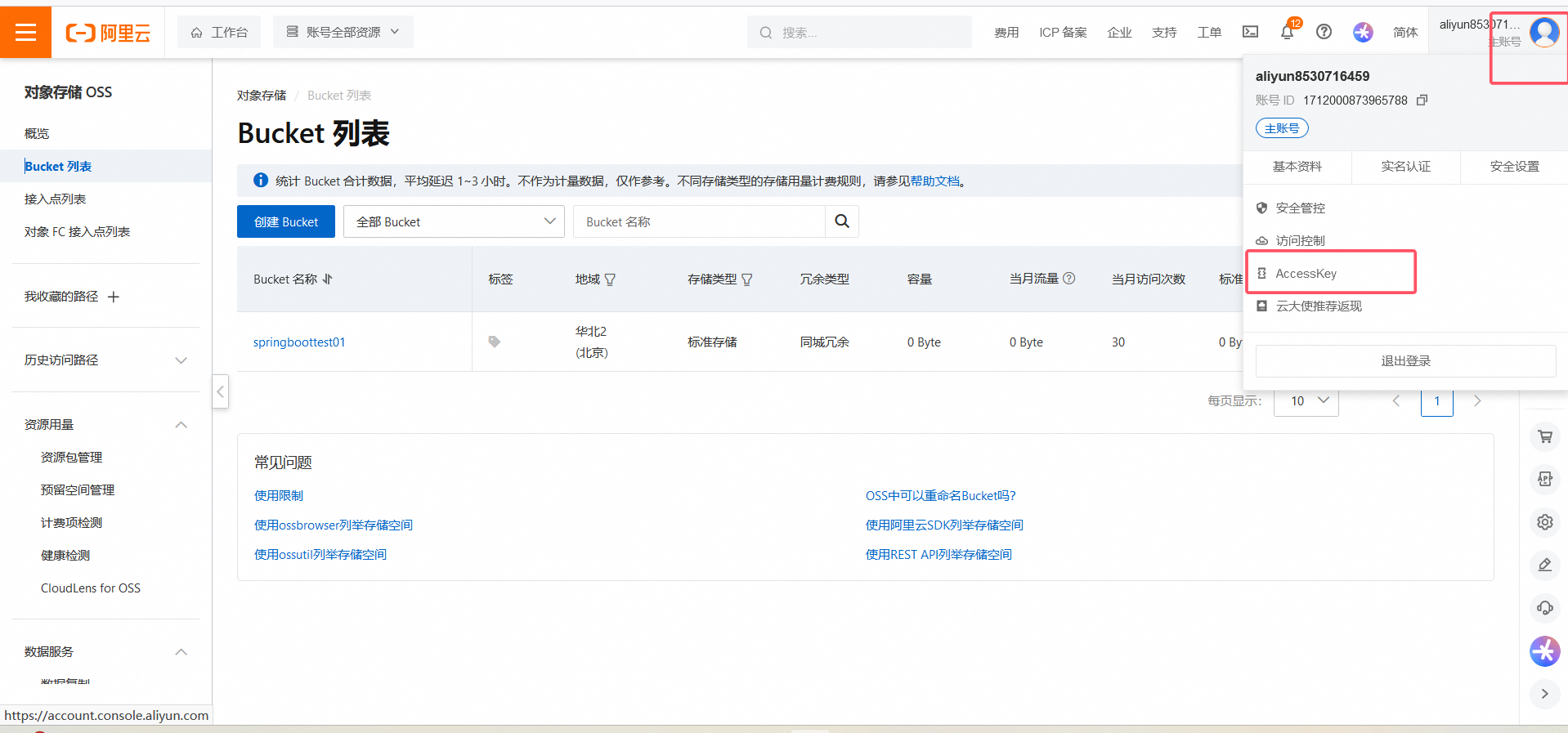This screenshot has height=733, width=1568.
Task: Click the tag icon for springboottest01
Action: [494, 342]
